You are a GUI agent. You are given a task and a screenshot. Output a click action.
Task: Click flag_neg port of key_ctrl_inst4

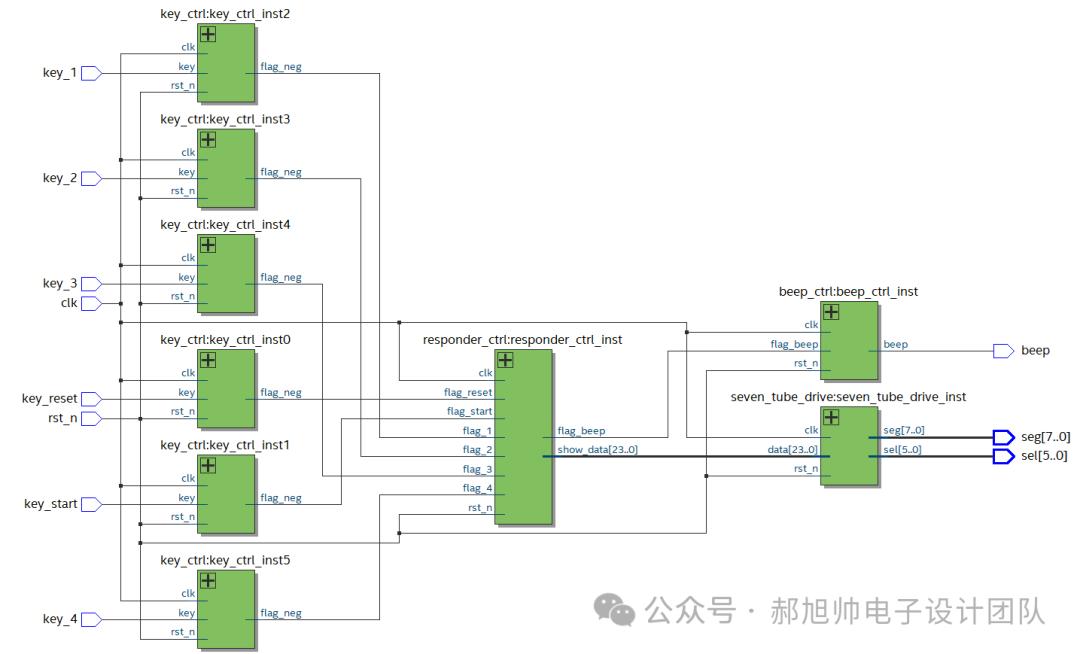[x=280, y=277]
